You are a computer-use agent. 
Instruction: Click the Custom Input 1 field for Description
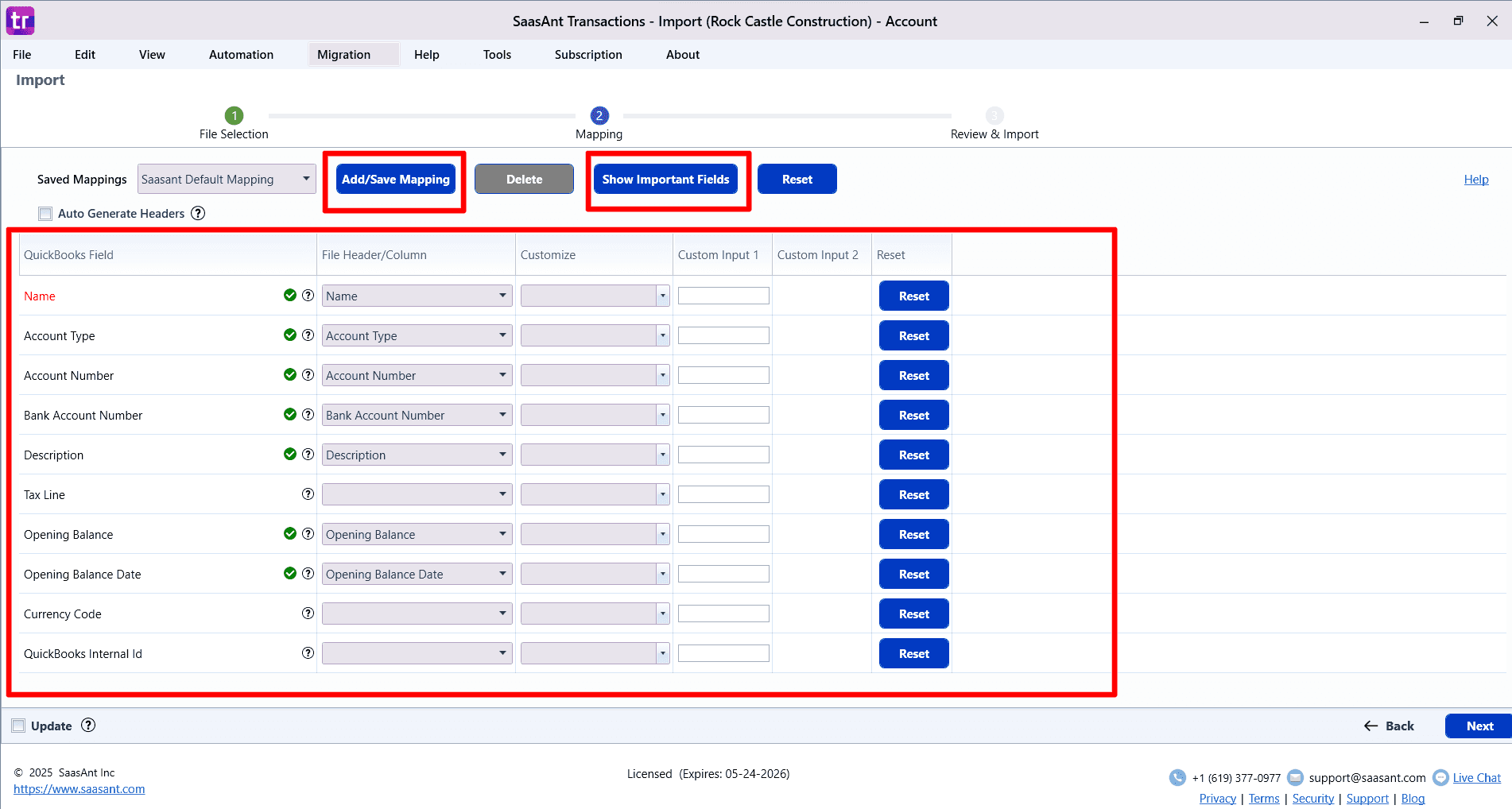tap(723, 455)
